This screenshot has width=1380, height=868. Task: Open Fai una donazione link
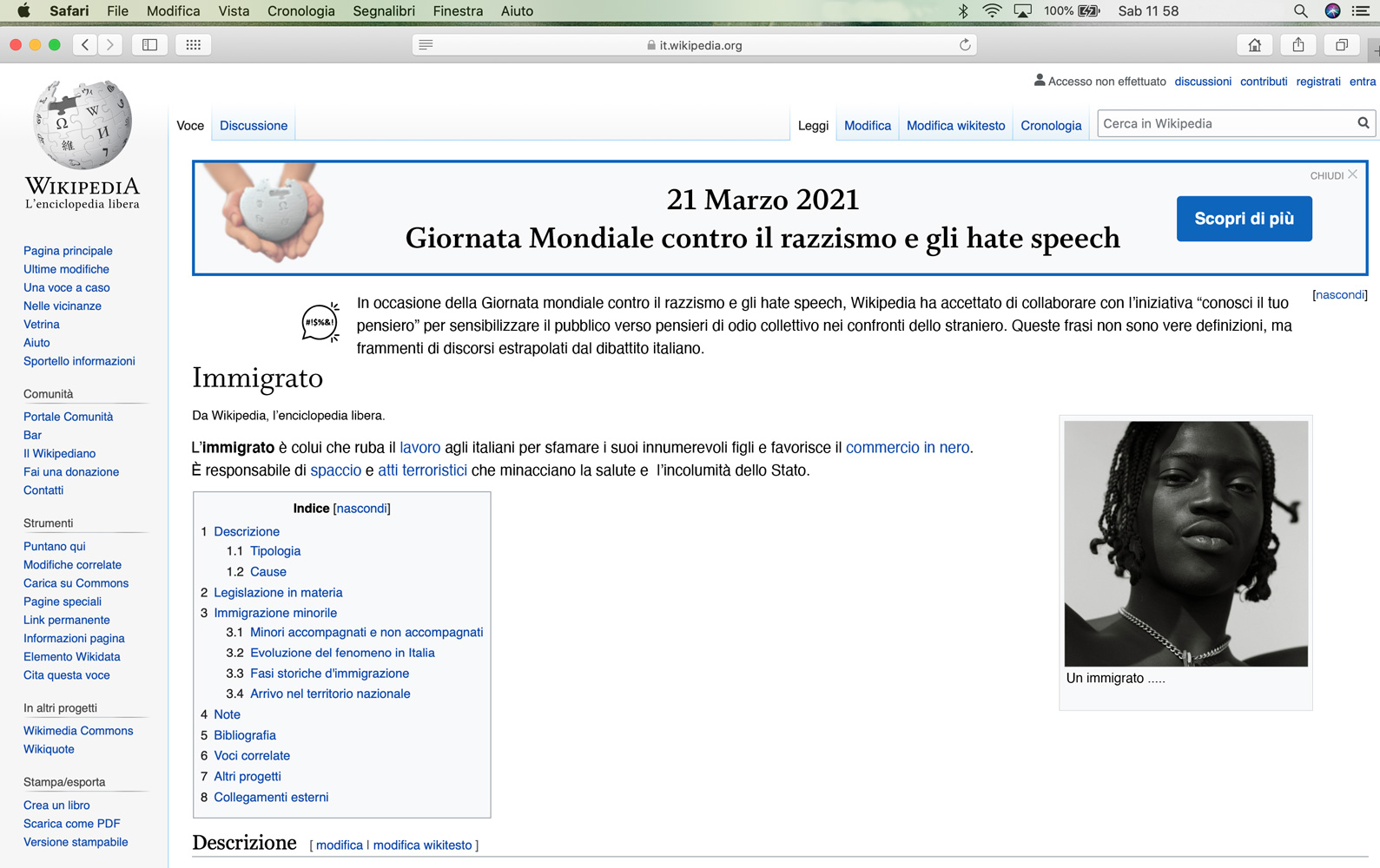[71, 471]
